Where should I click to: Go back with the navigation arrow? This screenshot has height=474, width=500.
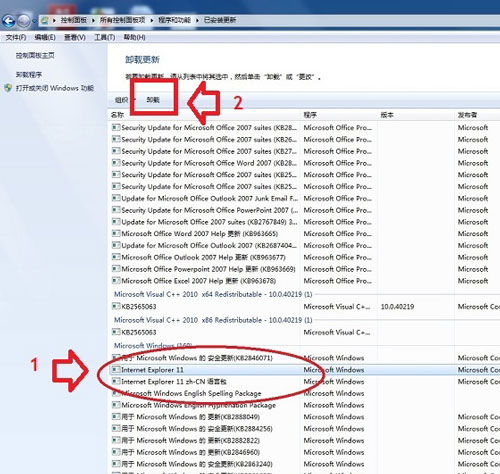click(x=9, y=21)
